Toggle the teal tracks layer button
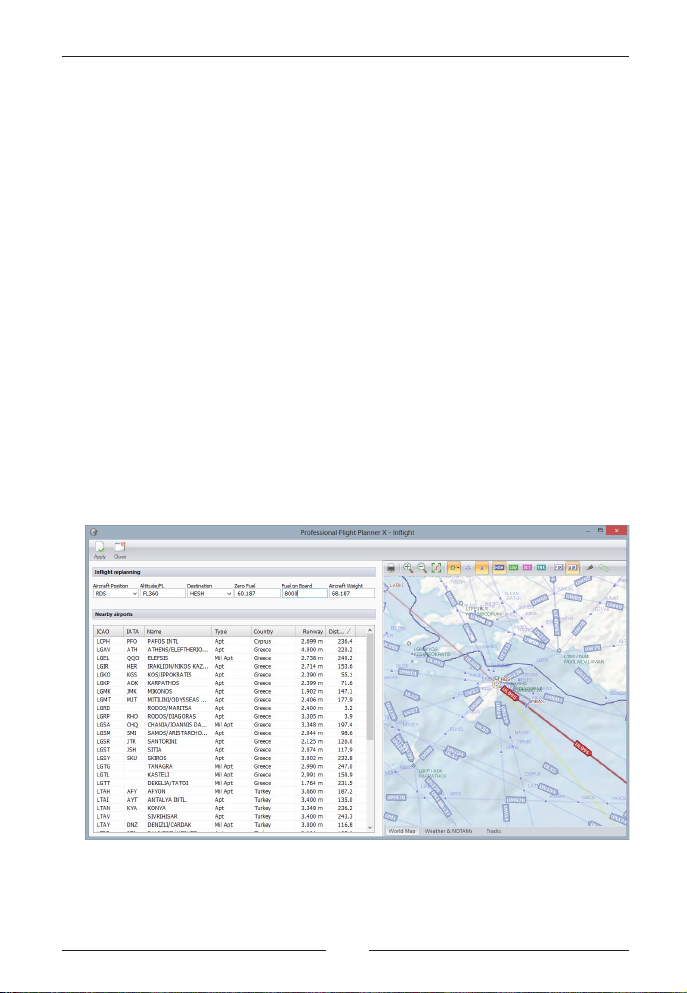This screenshot has width=687, height=993. point(541,568)
